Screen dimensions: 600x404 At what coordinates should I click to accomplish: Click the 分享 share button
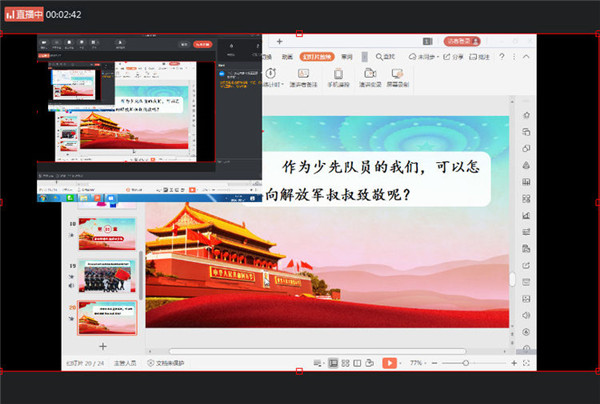pyautogui.click(x=453, y=57)
